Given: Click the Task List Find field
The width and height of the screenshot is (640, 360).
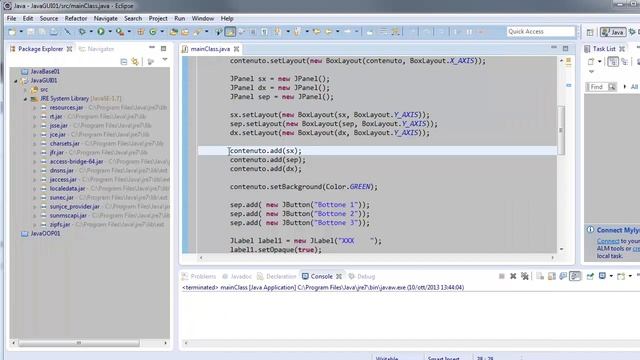Looking at the screenshot, I should tap(597, 87).
